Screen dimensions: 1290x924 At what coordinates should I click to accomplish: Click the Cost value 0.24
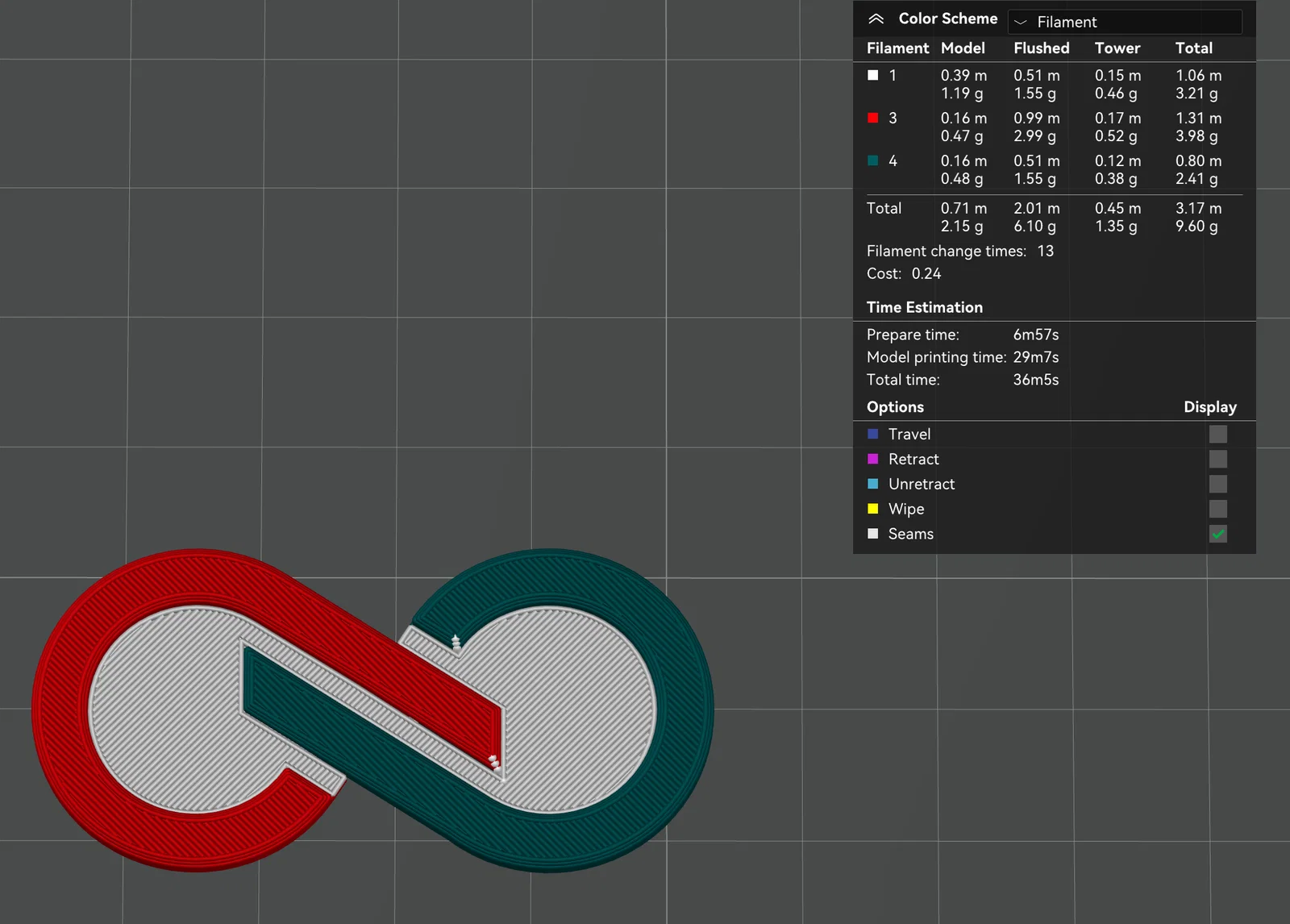coord(926,273)
